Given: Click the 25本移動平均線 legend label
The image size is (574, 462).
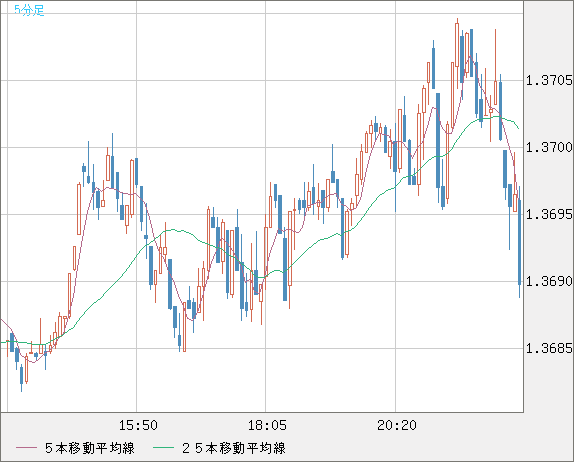Looking at the screenshot, I should [x=234, y=448].
